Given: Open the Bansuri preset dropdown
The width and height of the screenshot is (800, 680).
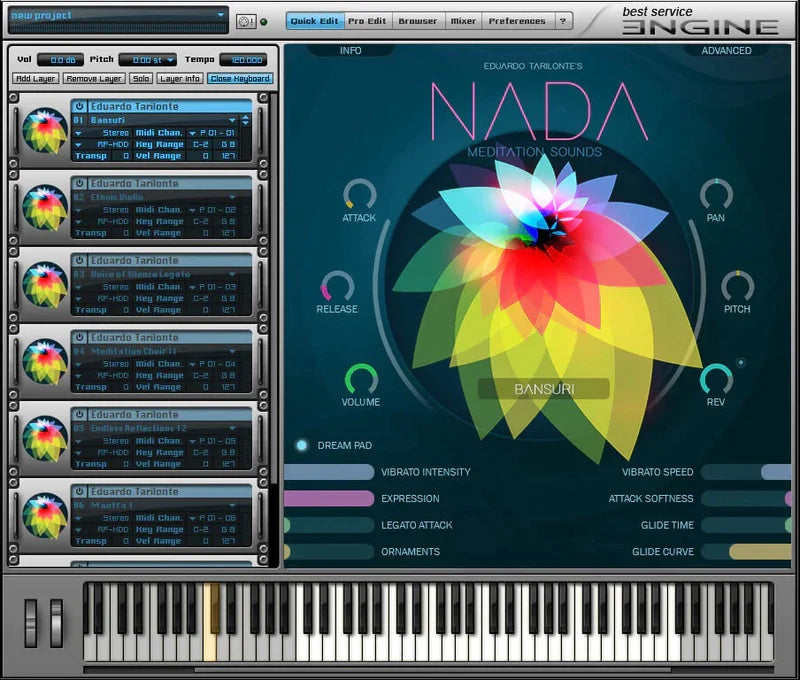Looking at the screenshot, I should click(233, 120).
